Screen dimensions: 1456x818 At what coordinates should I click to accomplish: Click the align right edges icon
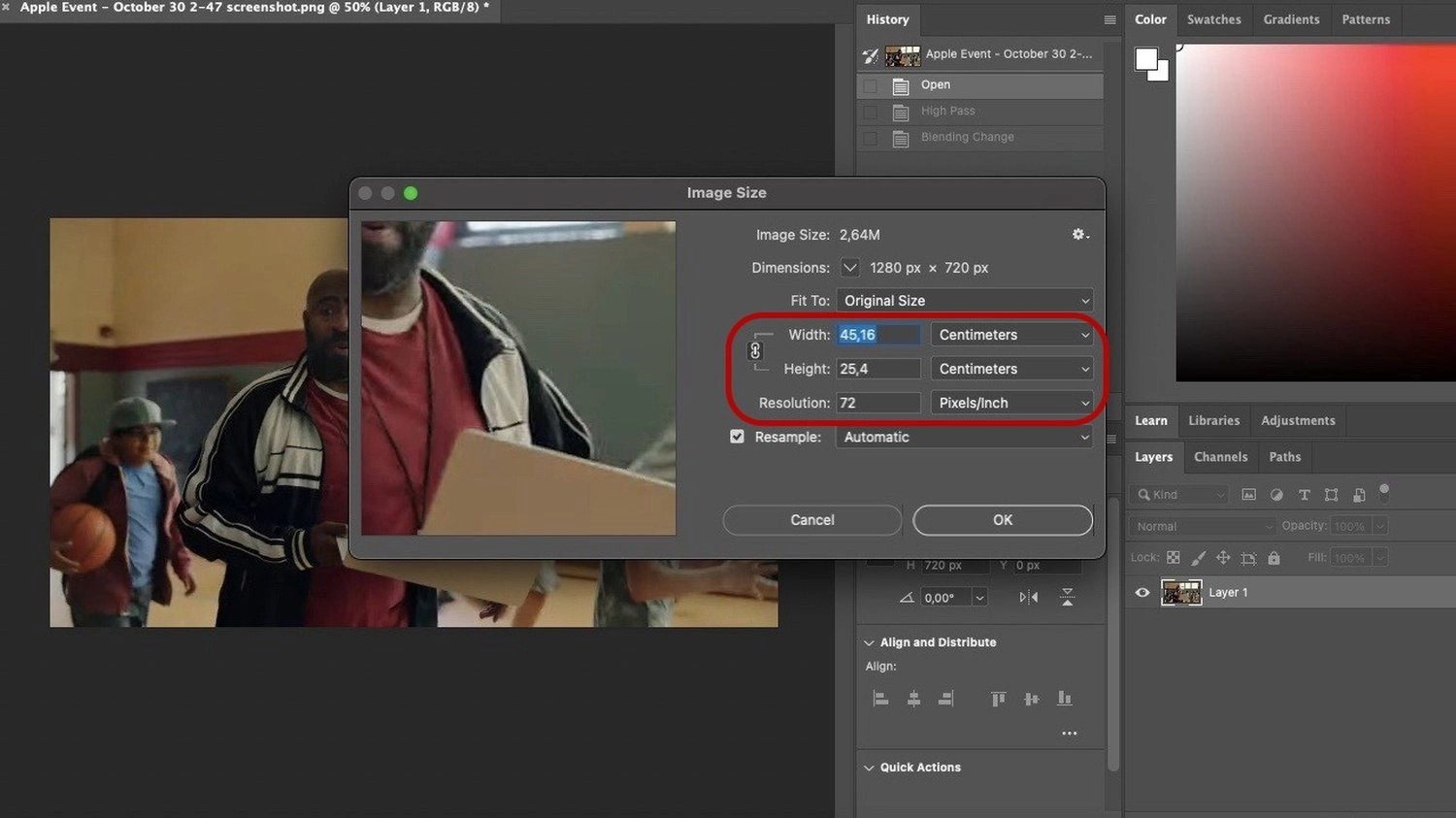point(946,699)
